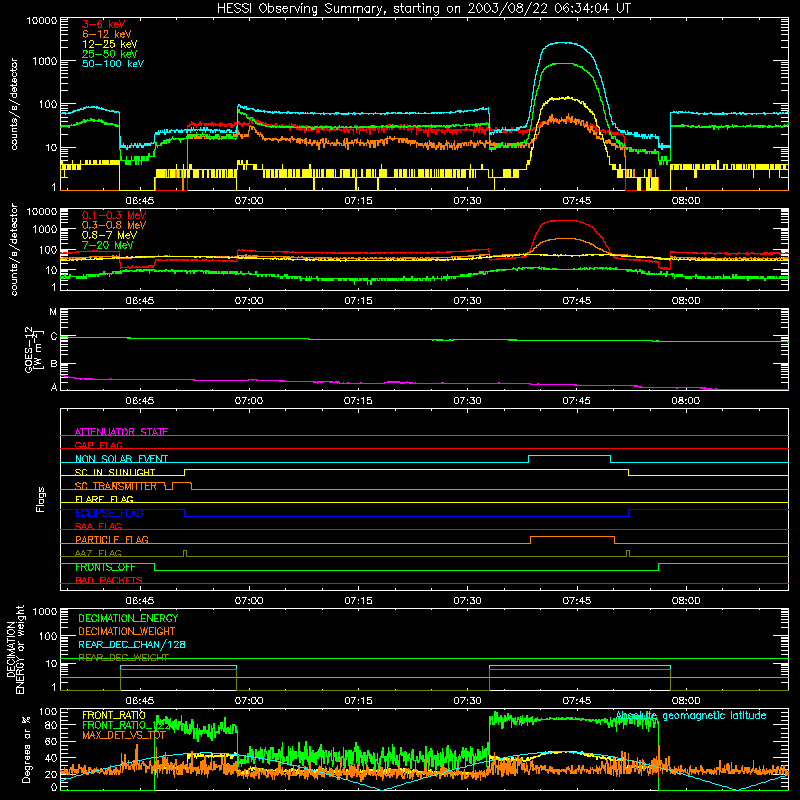Click 07:45 tick under the top plot
Screen dimensions: 800x800
[x=577, y=201]
